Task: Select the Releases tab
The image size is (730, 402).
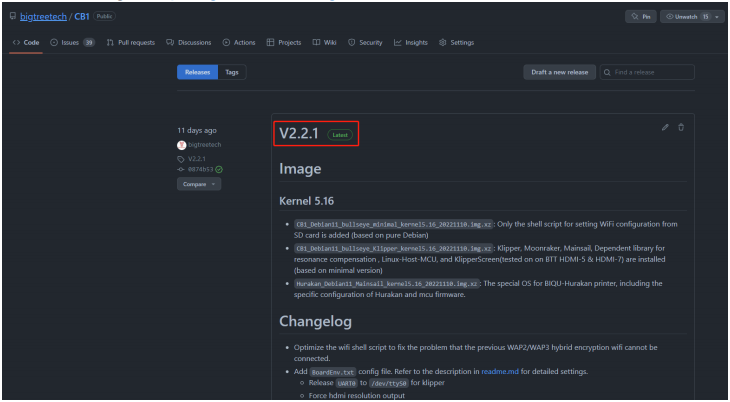Action: (x=197, y=72)
